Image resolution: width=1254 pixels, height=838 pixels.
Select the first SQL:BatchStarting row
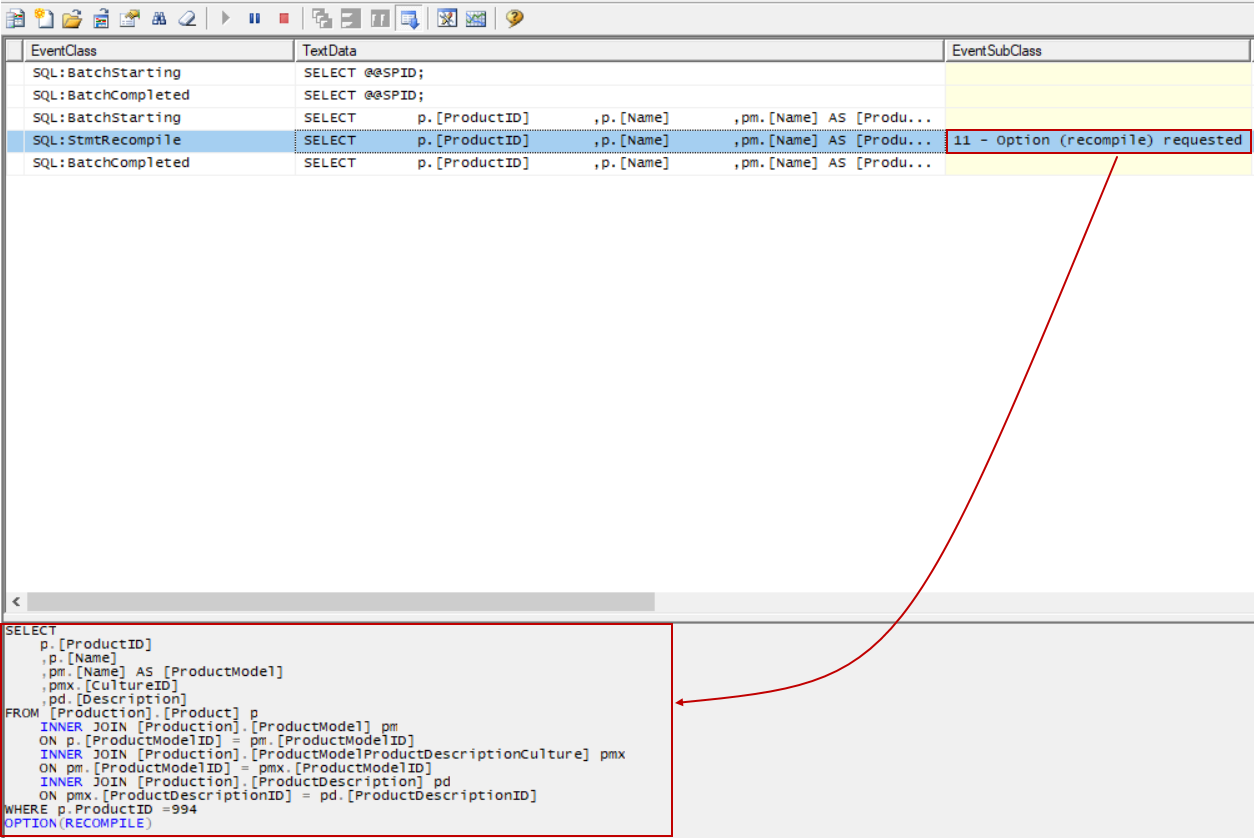[106, 73]
